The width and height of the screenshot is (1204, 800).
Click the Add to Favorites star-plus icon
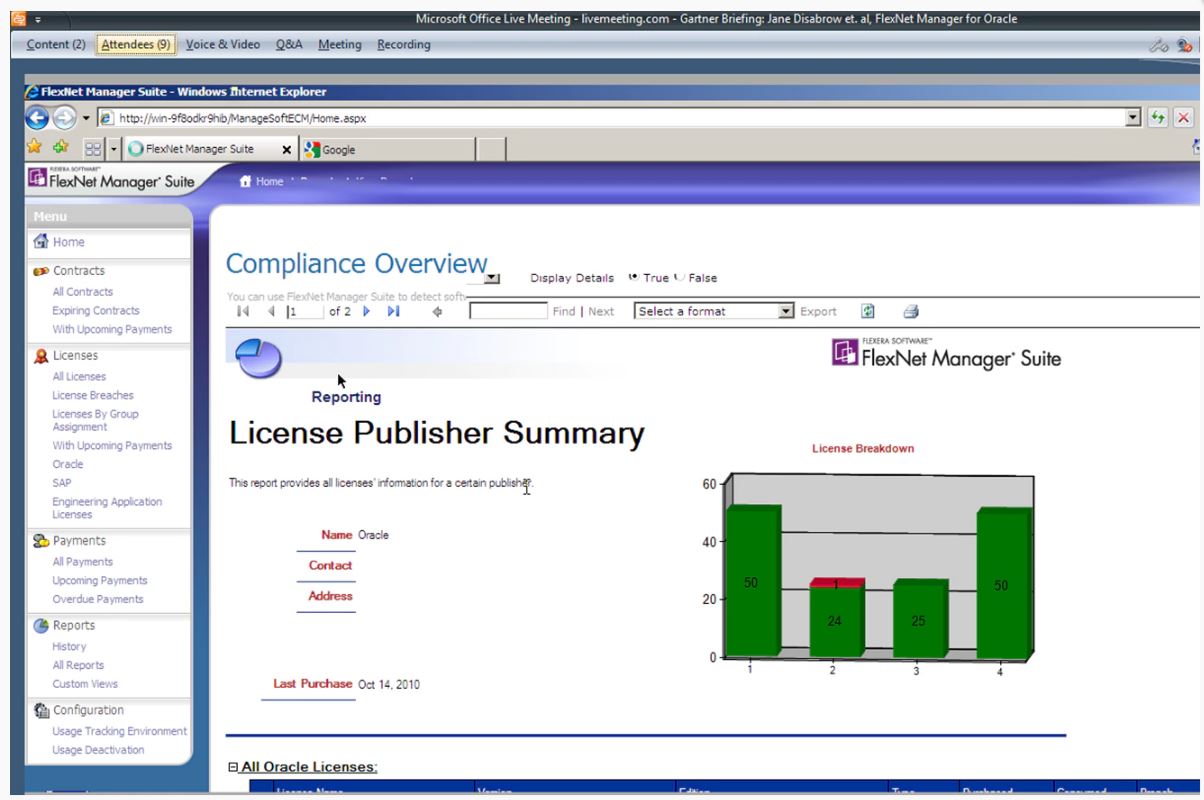click(x=60, y=148)
